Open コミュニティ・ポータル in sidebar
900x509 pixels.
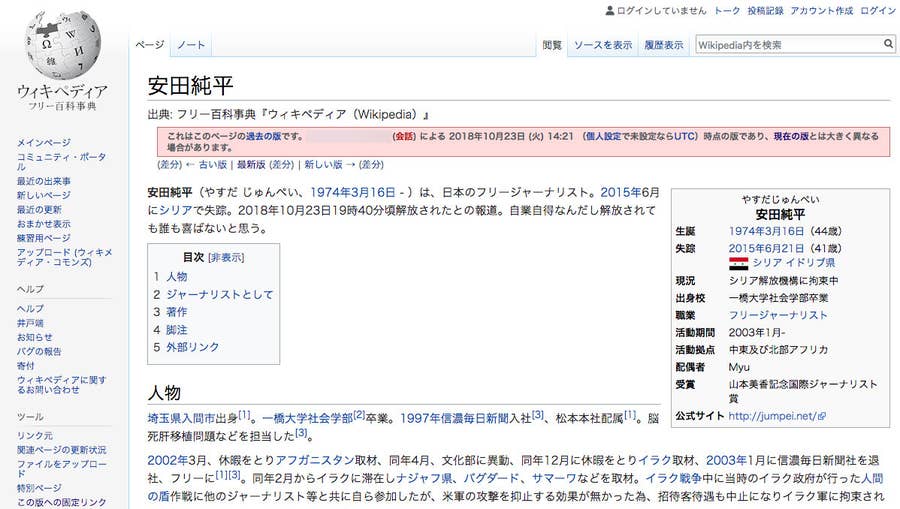pyautogui.click(x=61, y=161)
